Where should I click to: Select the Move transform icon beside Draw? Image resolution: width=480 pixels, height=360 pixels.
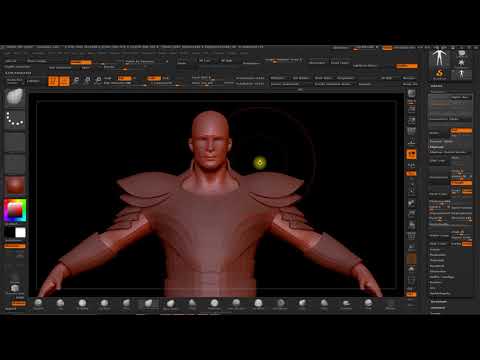pos(76,81)
